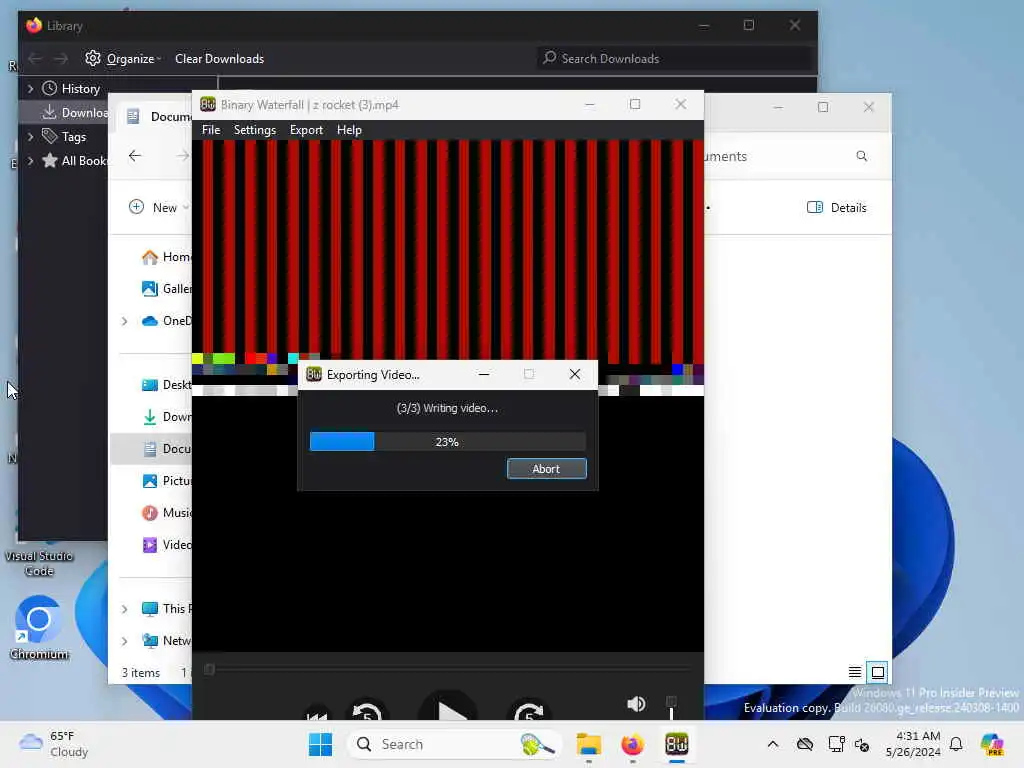The height and width of the screenshot is (768, 1024).
Task: Open Network in File Explorer sidebar
Action: [x=167, y=641]
